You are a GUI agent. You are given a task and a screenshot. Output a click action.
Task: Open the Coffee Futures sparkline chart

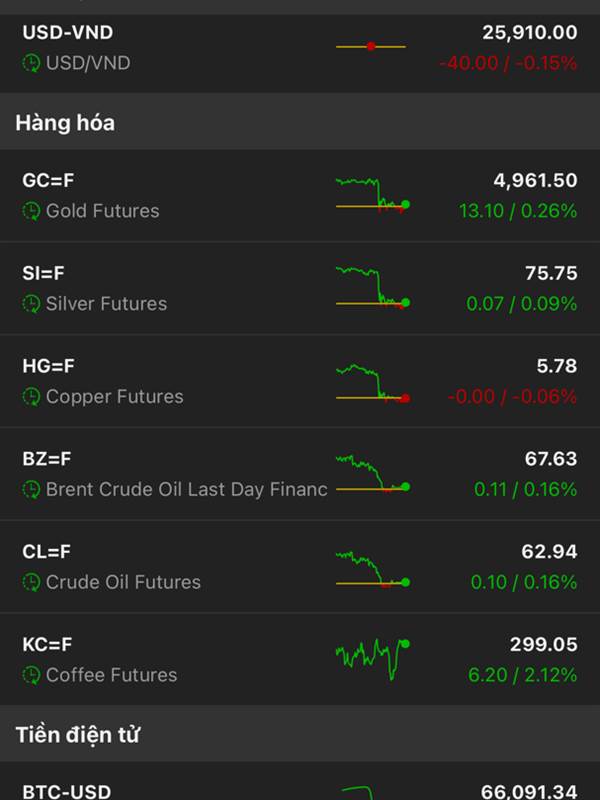(372, 657)
